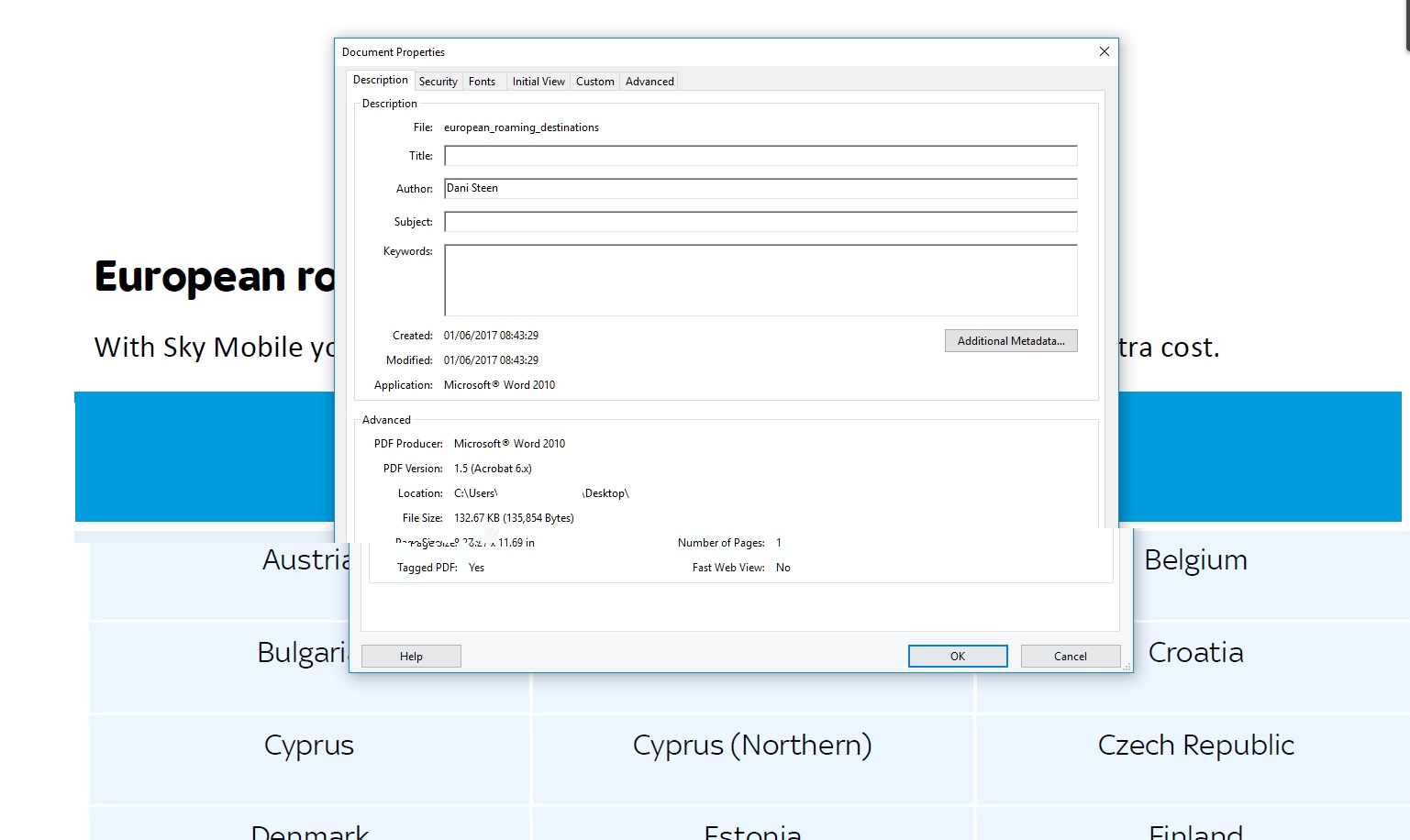This screenshot has width=1410, height=840.
Task: Focus the Author field containing Dani Steen
Action: (761, 189)
